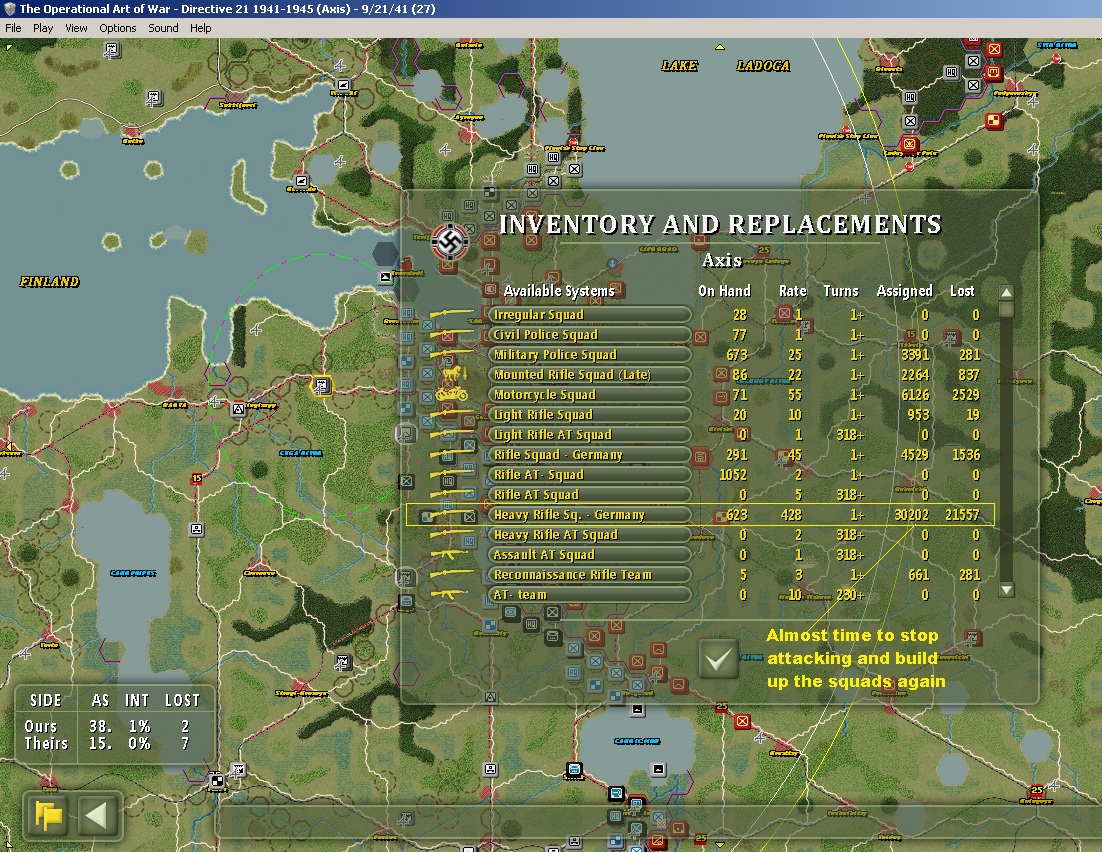This screenshot has width=1102, height=852.
Task: Select yellow-highlighted unit in green circle
Action: click(321, 385)
